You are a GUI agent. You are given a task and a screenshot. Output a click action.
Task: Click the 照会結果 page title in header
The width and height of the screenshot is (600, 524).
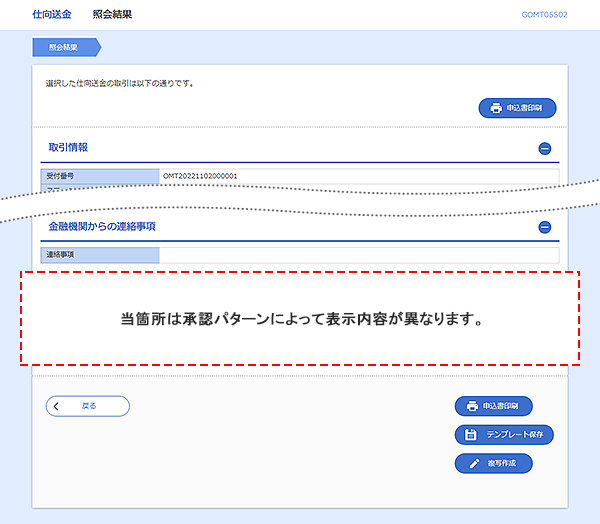pyautogui.click(x=112, y=15)
